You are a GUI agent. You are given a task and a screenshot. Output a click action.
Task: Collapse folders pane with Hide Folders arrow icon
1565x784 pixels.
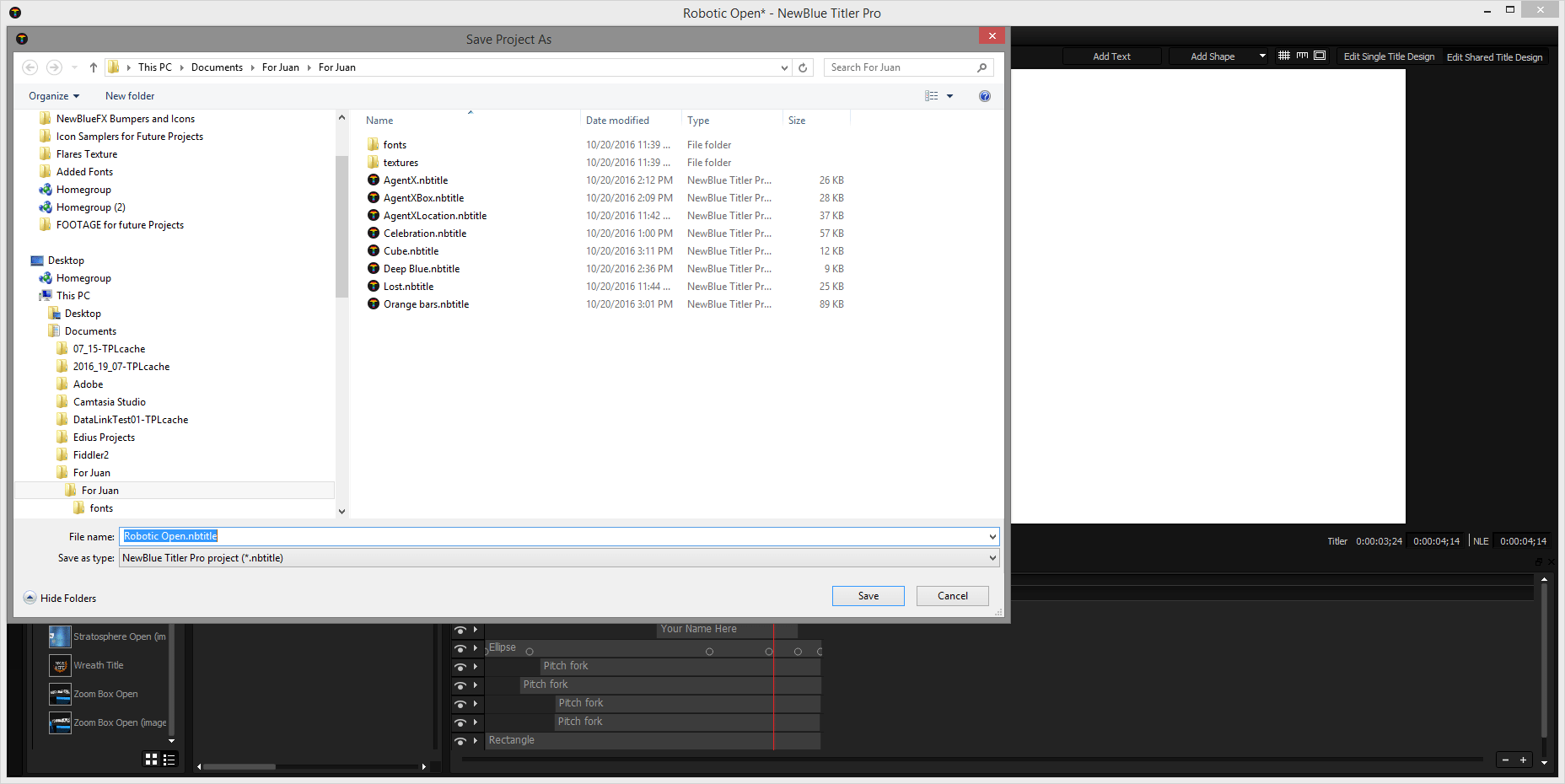[30, 598]
